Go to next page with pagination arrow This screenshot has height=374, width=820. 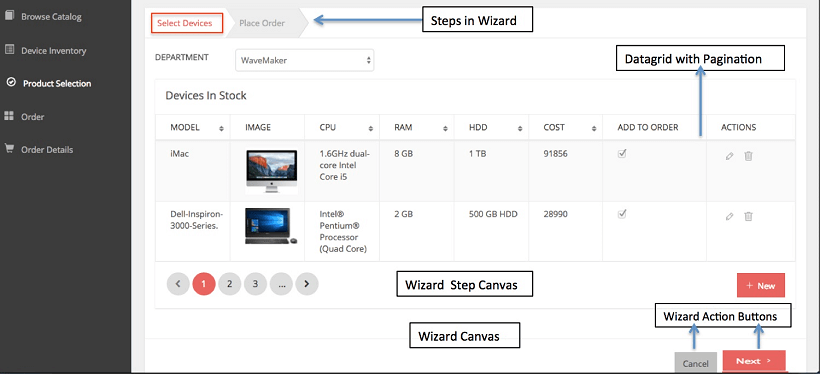(x=306, y=284)
